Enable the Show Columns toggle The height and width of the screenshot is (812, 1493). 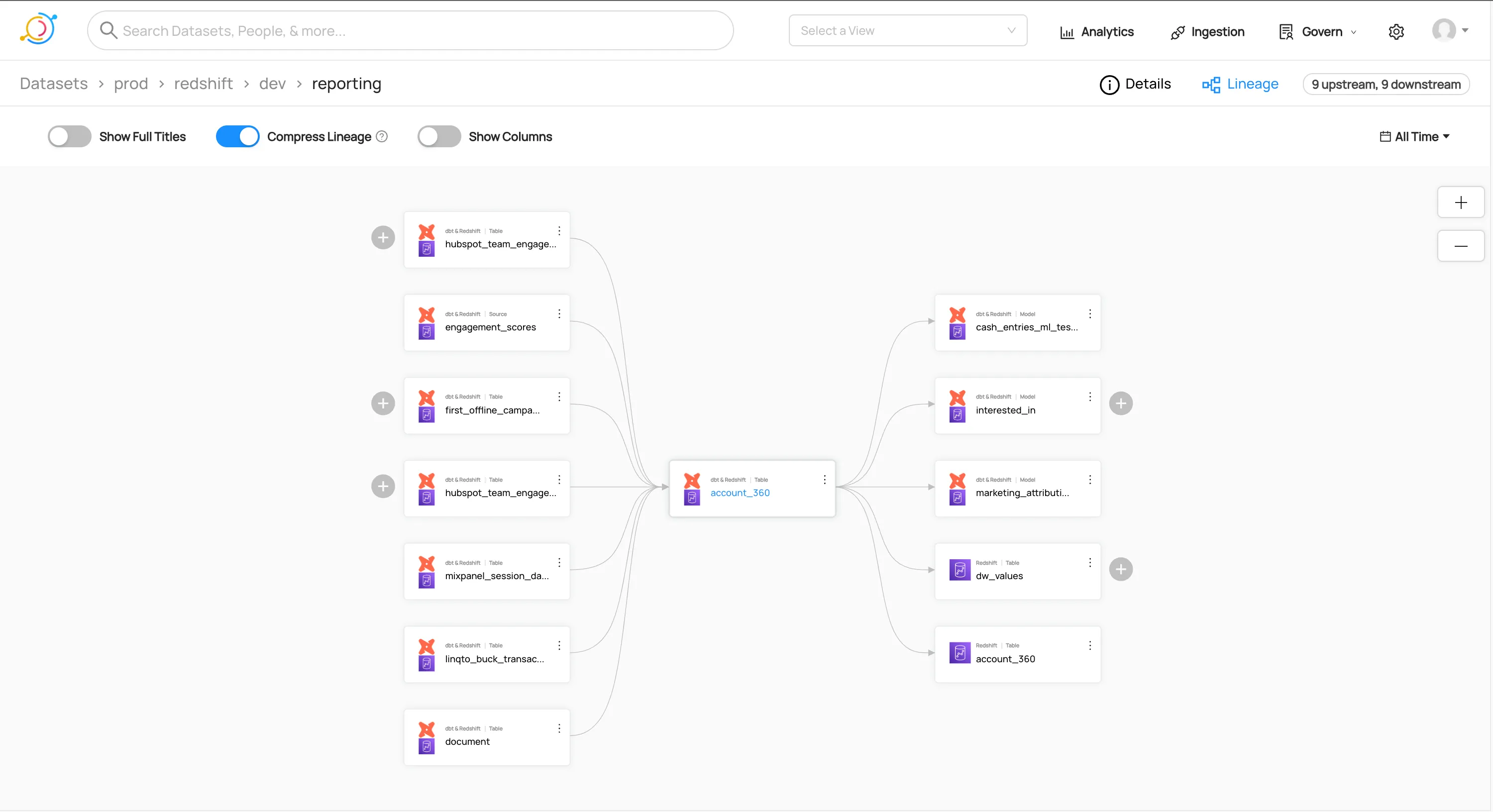click(x=438, y=136)
